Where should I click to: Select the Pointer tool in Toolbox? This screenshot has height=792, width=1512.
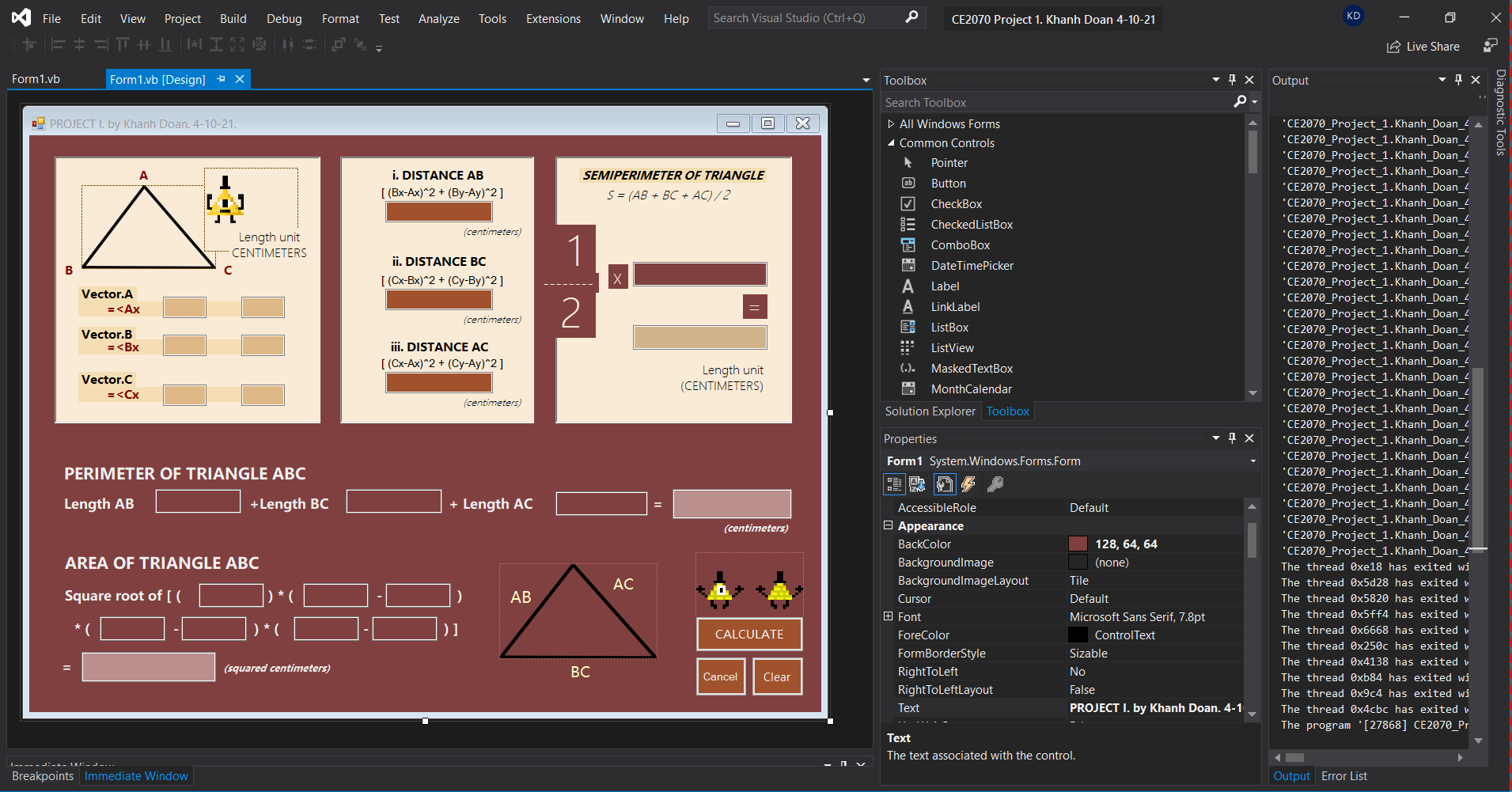point(949,163)
